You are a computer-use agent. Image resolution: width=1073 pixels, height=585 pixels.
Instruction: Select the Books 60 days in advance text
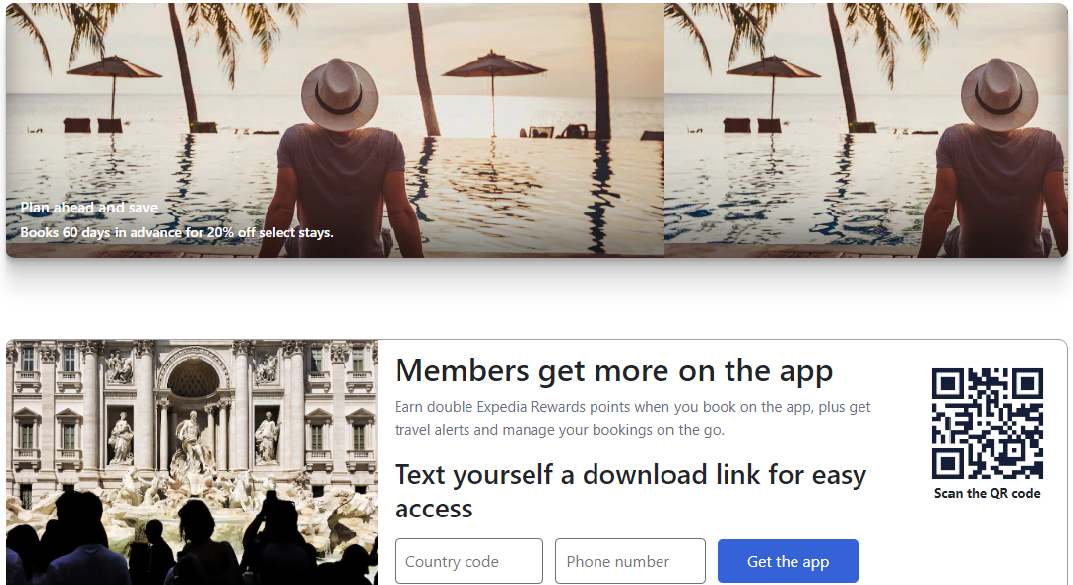click(x=177, y=232)
